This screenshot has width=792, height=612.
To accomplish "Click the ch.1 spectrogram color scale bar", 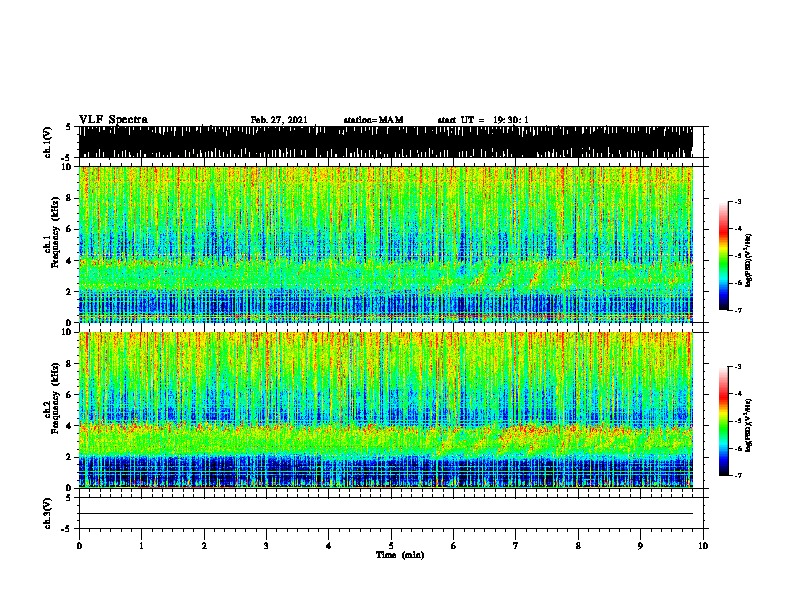I will (724, 256).
